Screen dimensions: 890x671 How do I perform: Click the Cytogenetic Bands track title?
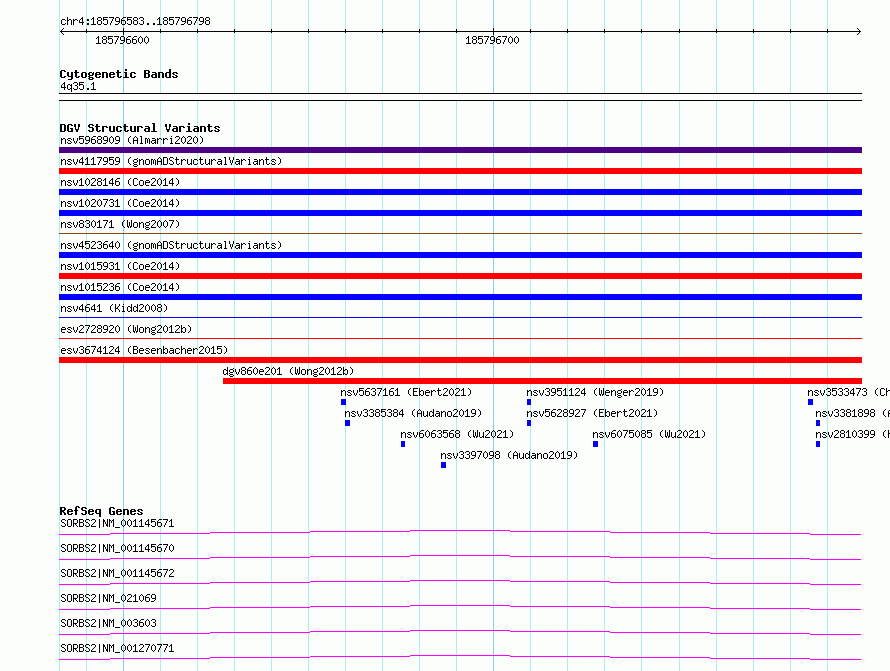click(119, 74)
